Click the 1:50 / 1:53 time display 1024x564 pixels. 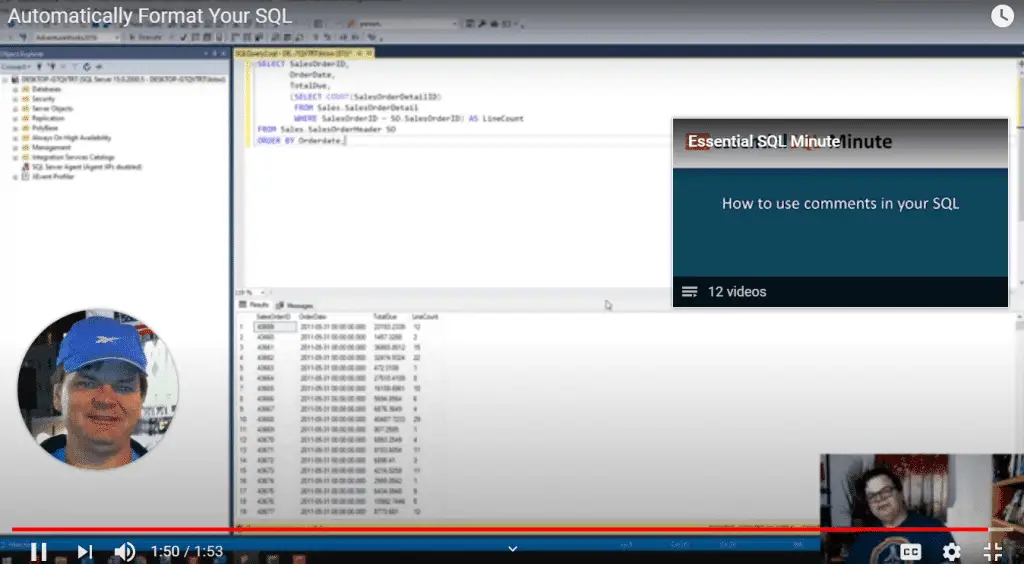click(187, 552)
